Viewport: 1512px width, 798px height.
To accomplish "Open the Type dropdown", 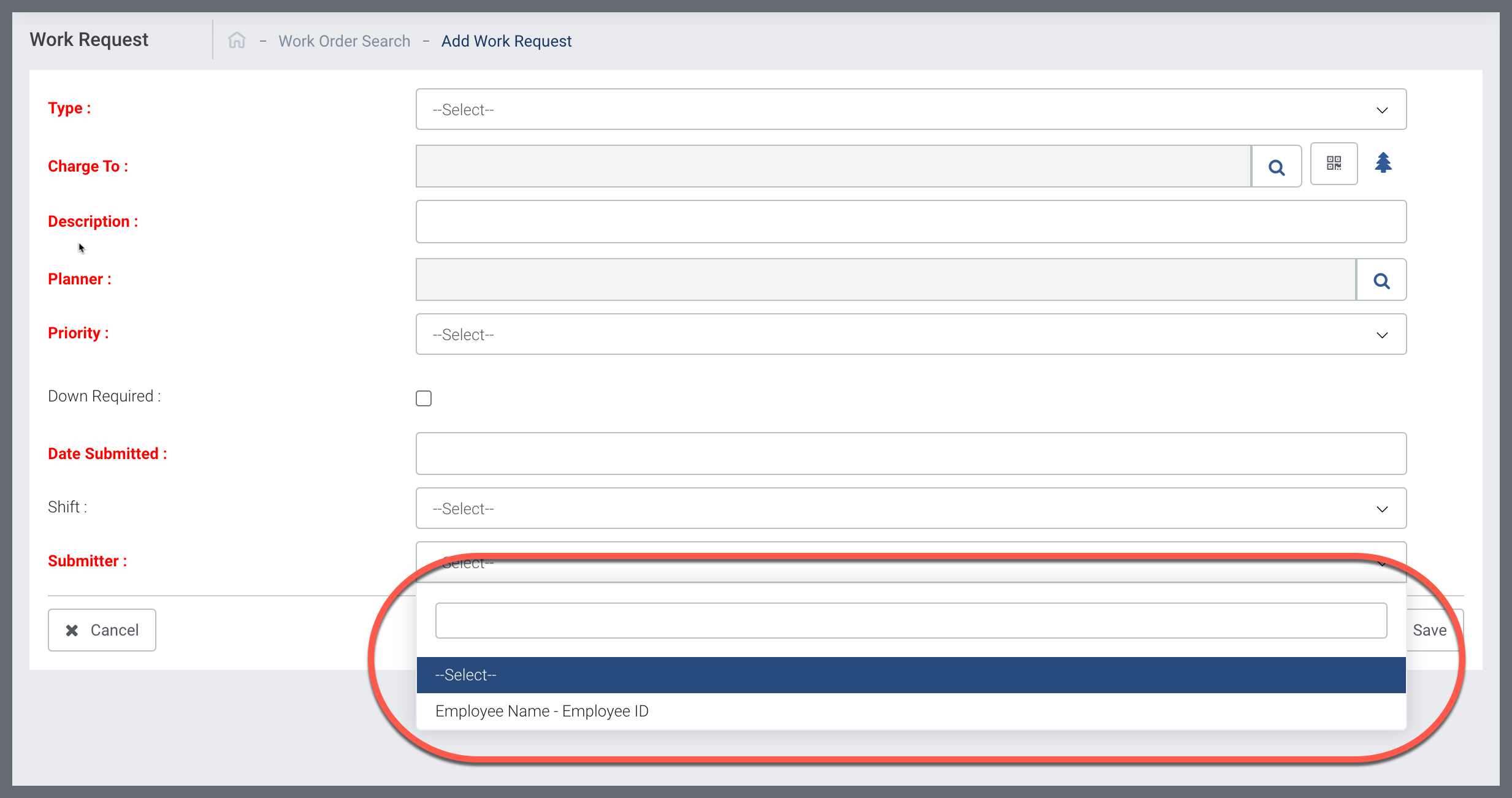I will (x=911, y=110).
